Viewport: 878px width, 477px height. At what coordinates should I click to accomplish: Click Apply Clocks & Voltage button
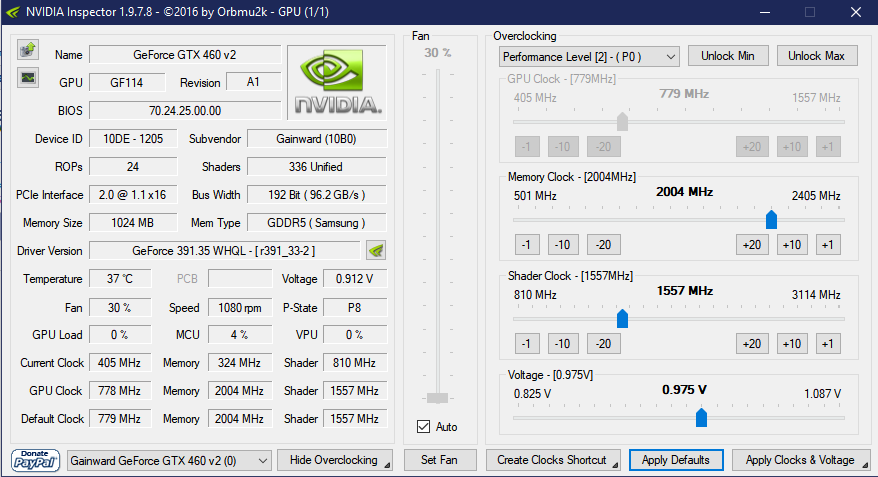pyautogui.click(x=800, y=460)
